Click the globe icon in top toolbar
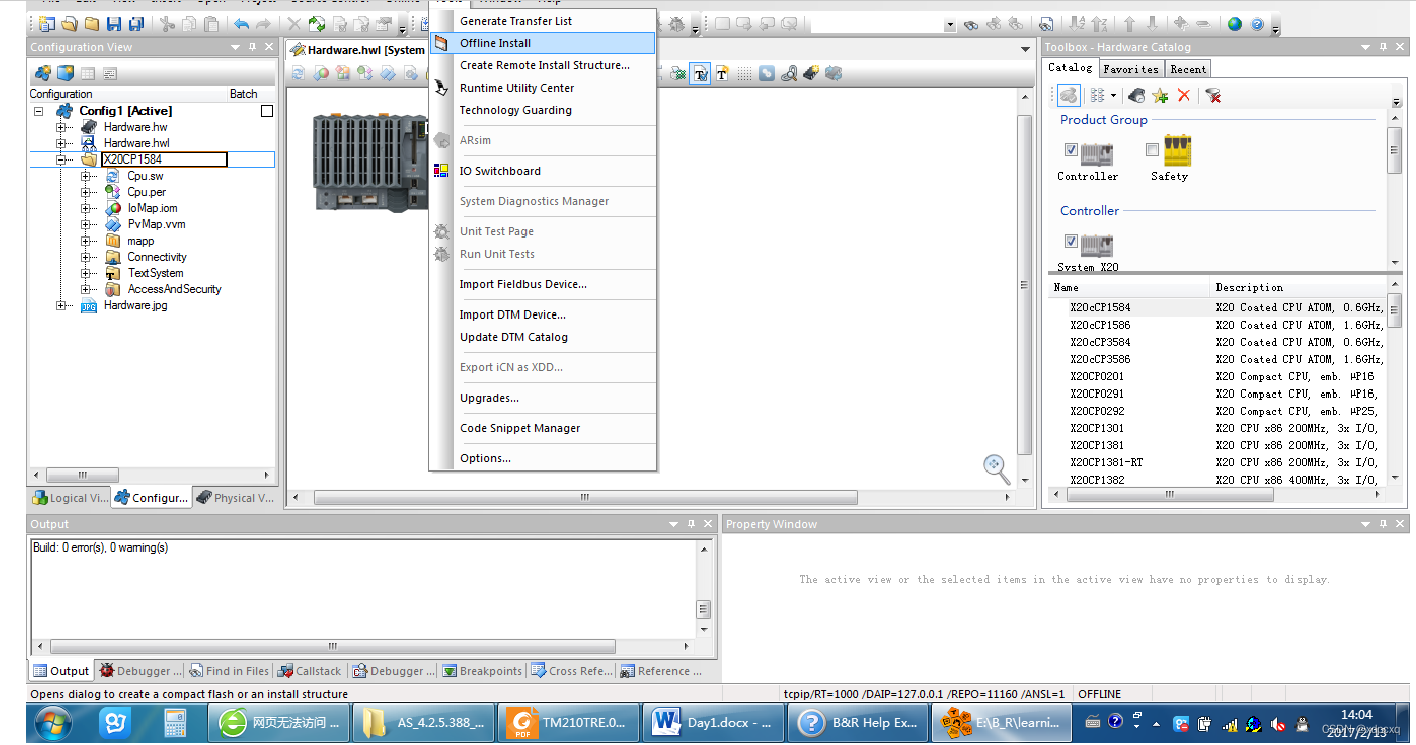This screenshot has width=1416, height=745. point(1237,24)
